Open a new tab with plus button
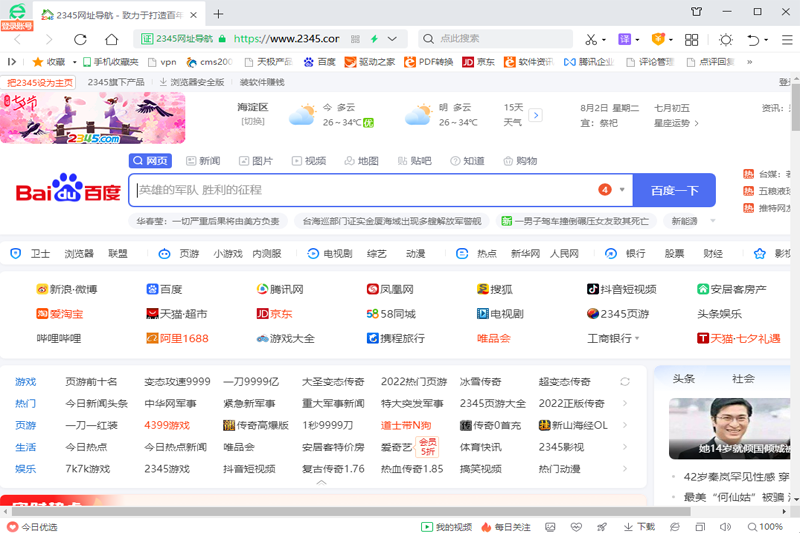The width and height of the screenshot is (800, 533). 218,14
